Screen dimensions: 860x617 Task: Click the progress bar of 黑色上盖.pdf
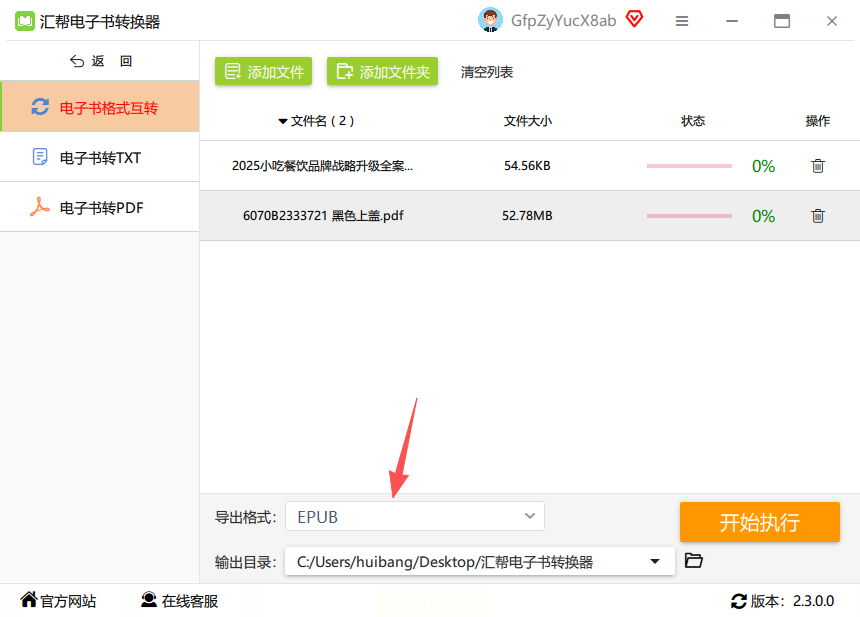coord(689,216)
